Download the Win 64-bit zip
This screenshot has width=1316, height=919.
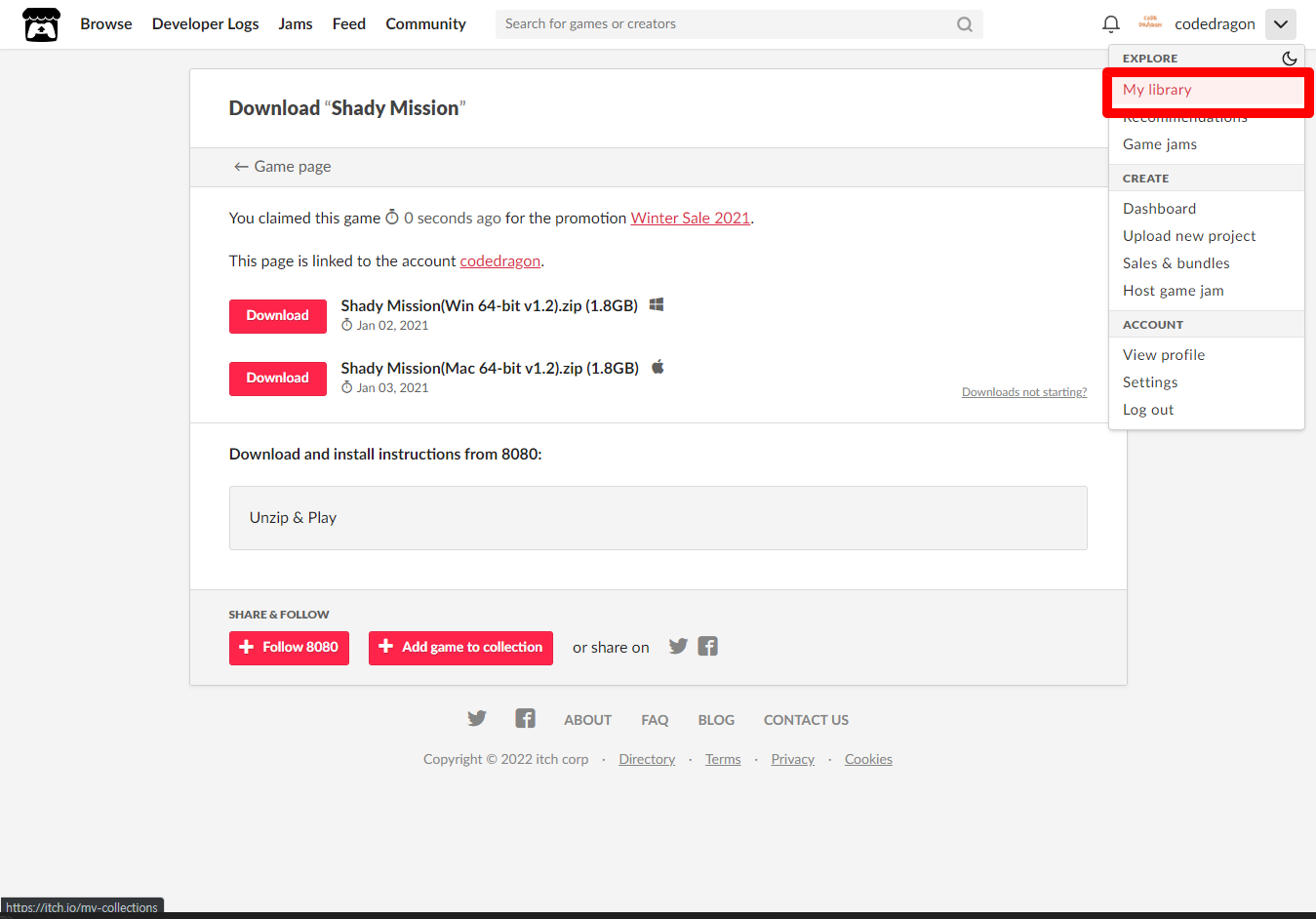click(x=278, y=316)
